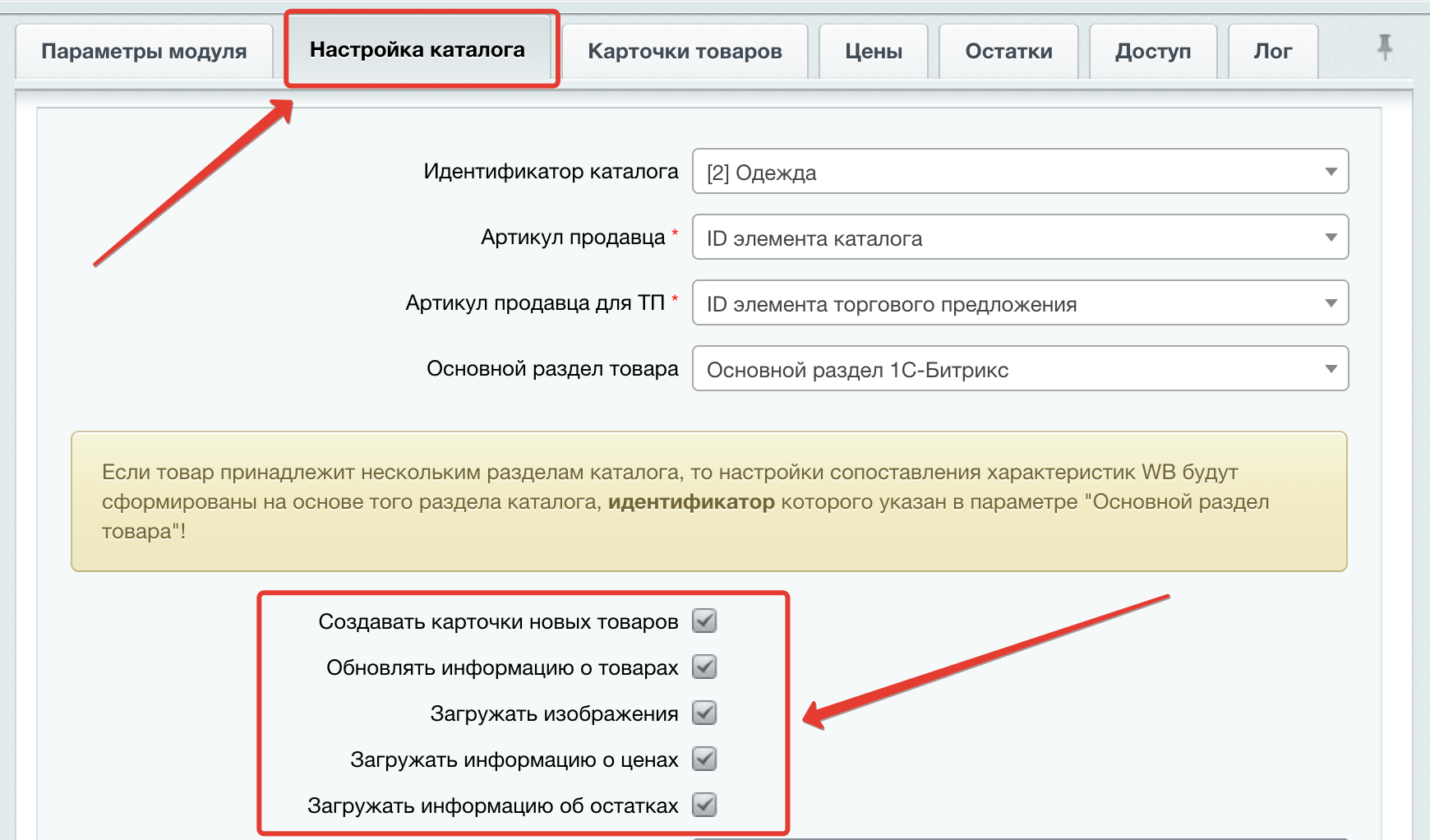The image size is (1430, 840).
Task: Expand the Идентификатор каталога dropdown
Action: pyautogui.click(x=1019, y=172)
